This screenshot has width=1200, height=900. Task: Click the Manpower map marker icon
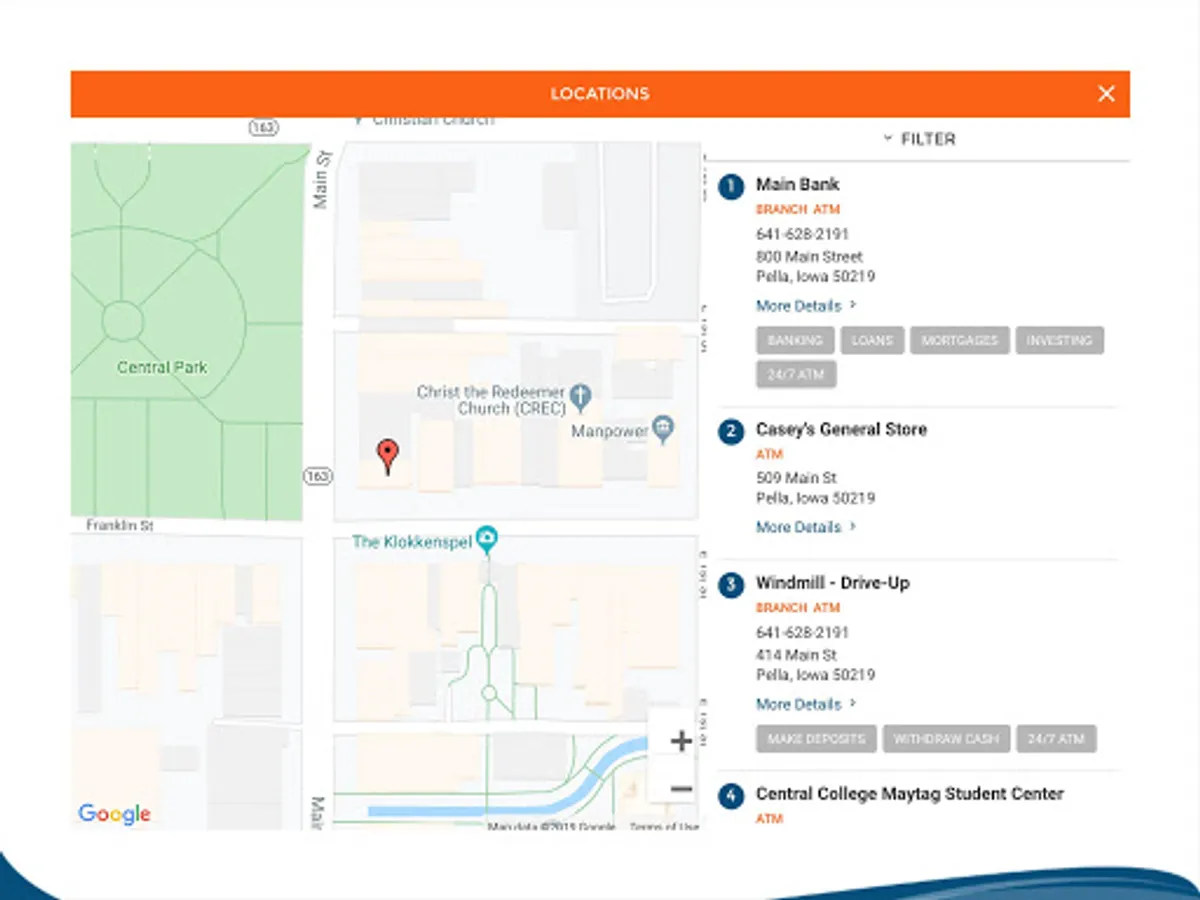click(x=663, y=430)
